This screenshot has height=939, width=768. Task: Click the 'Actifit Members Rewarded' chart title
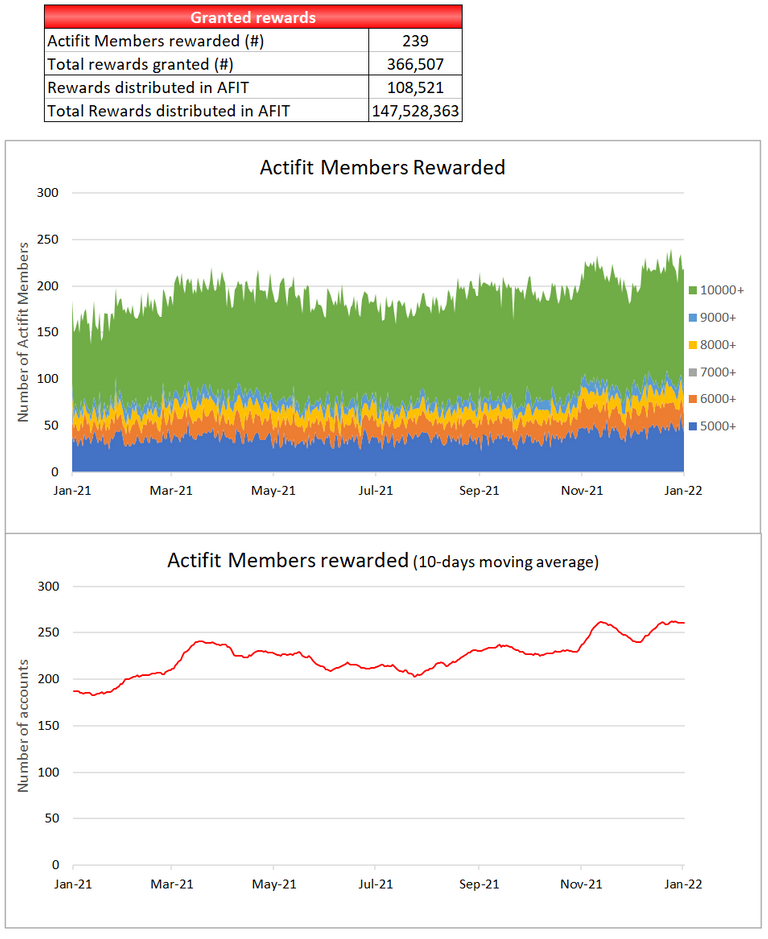[x=382, y=167]
